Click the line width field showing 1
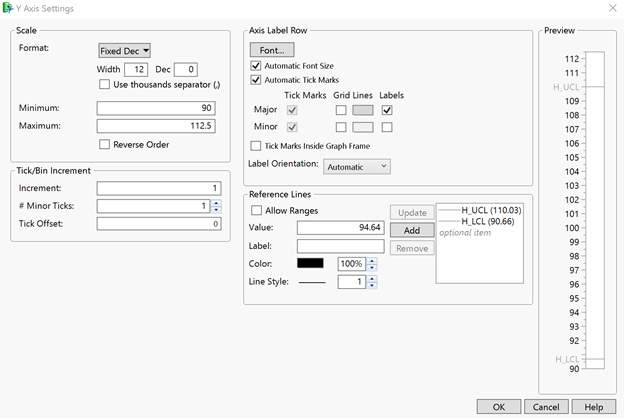This screenshot has height=418, width=624. [x=352, y=282]
